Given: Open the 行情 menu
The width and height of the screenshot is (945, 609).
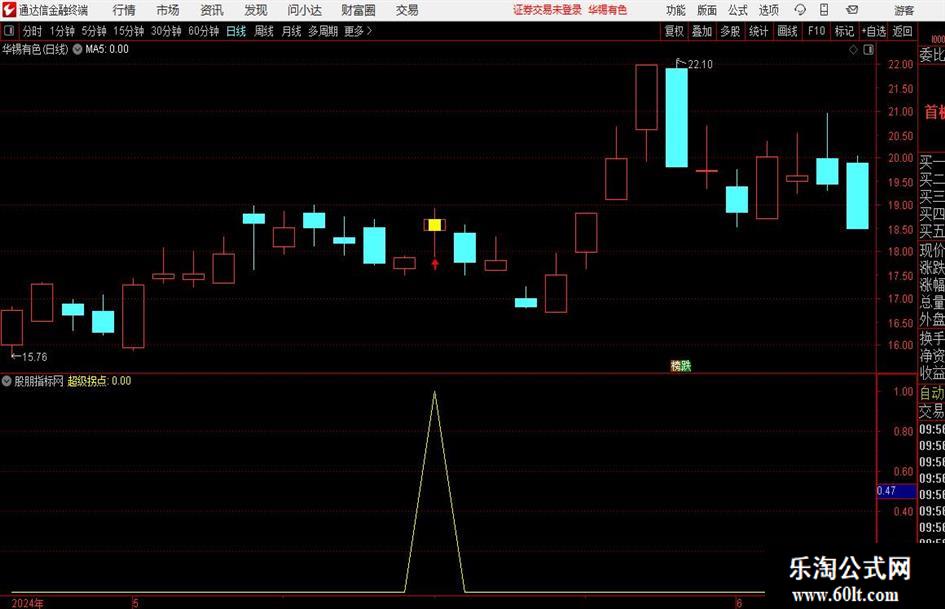Looking at the screenshot, I should 124,10.
